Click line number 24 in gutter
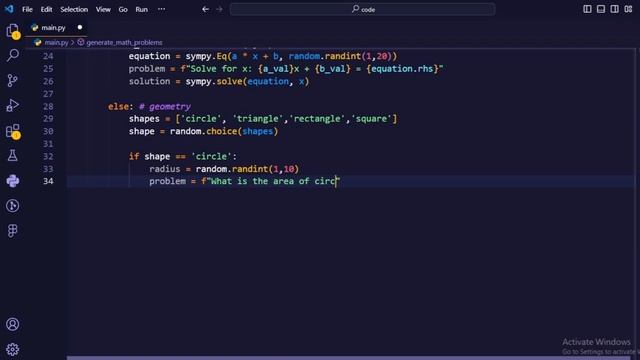640x360 pixels. [x=48, y=56]
